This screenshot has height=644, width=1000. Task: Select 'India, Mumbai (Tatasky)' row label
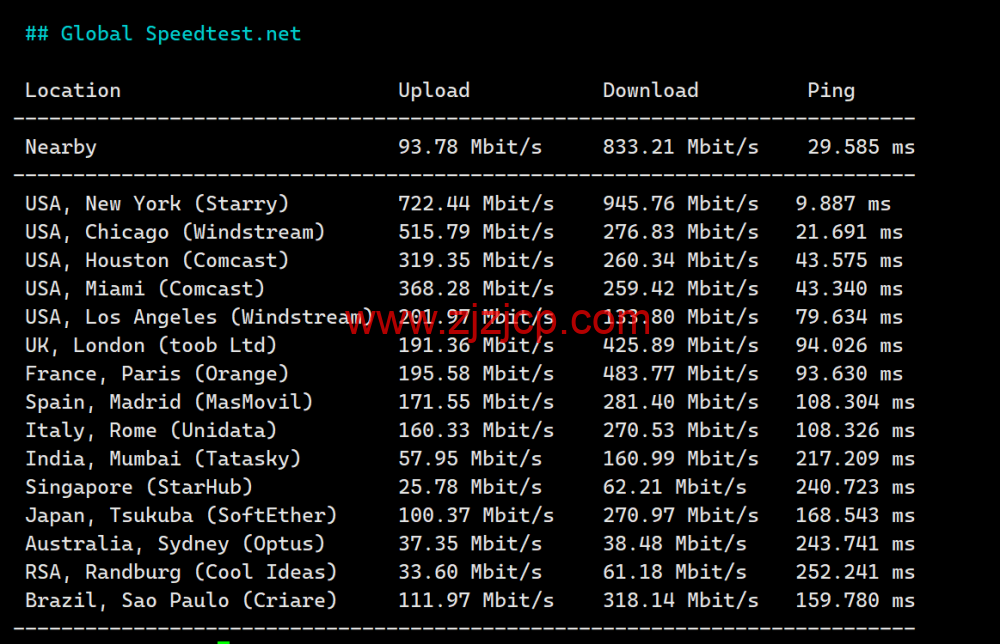pyautogui.click(x=163, y=459)
